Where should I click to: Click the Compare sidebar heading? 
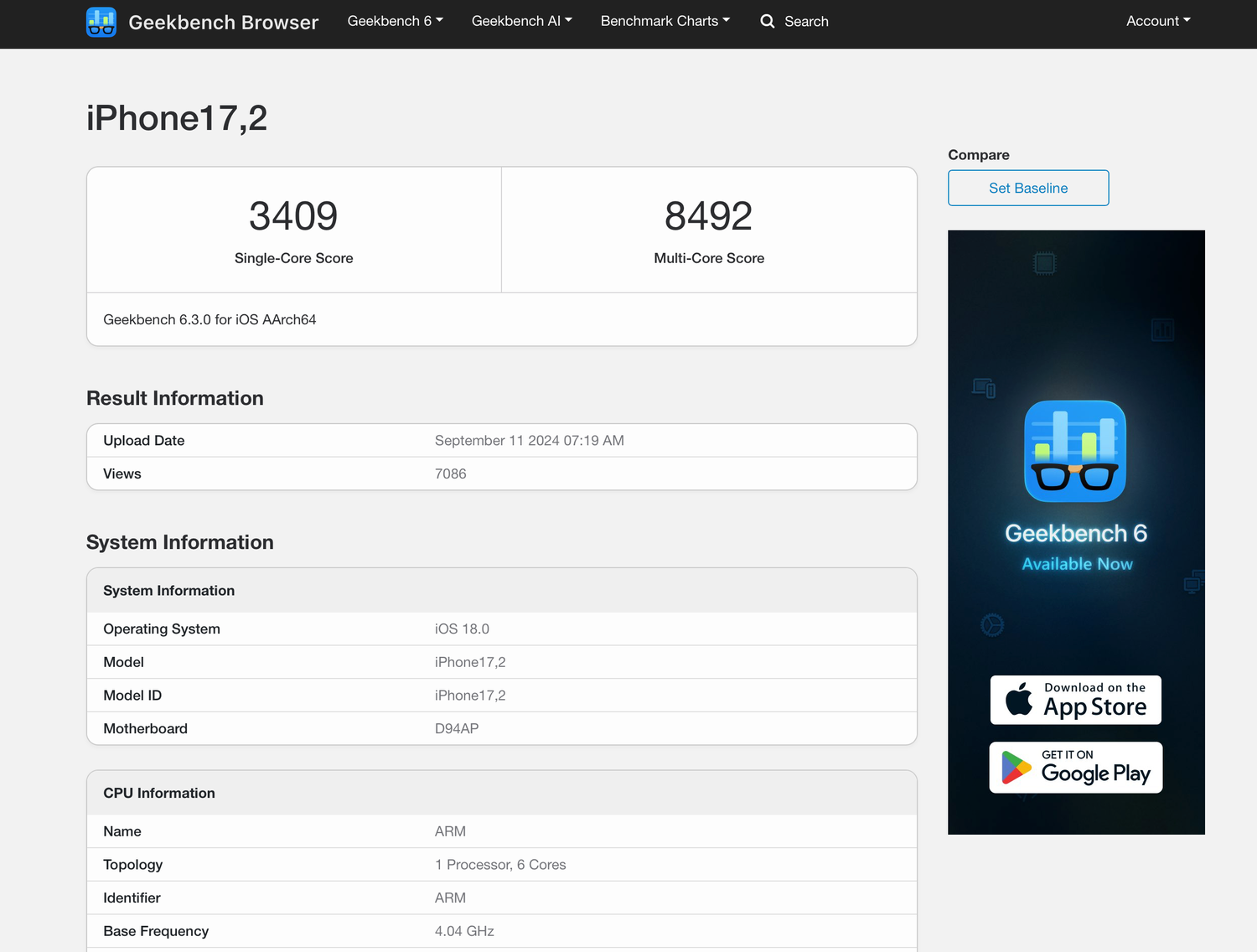979,155
